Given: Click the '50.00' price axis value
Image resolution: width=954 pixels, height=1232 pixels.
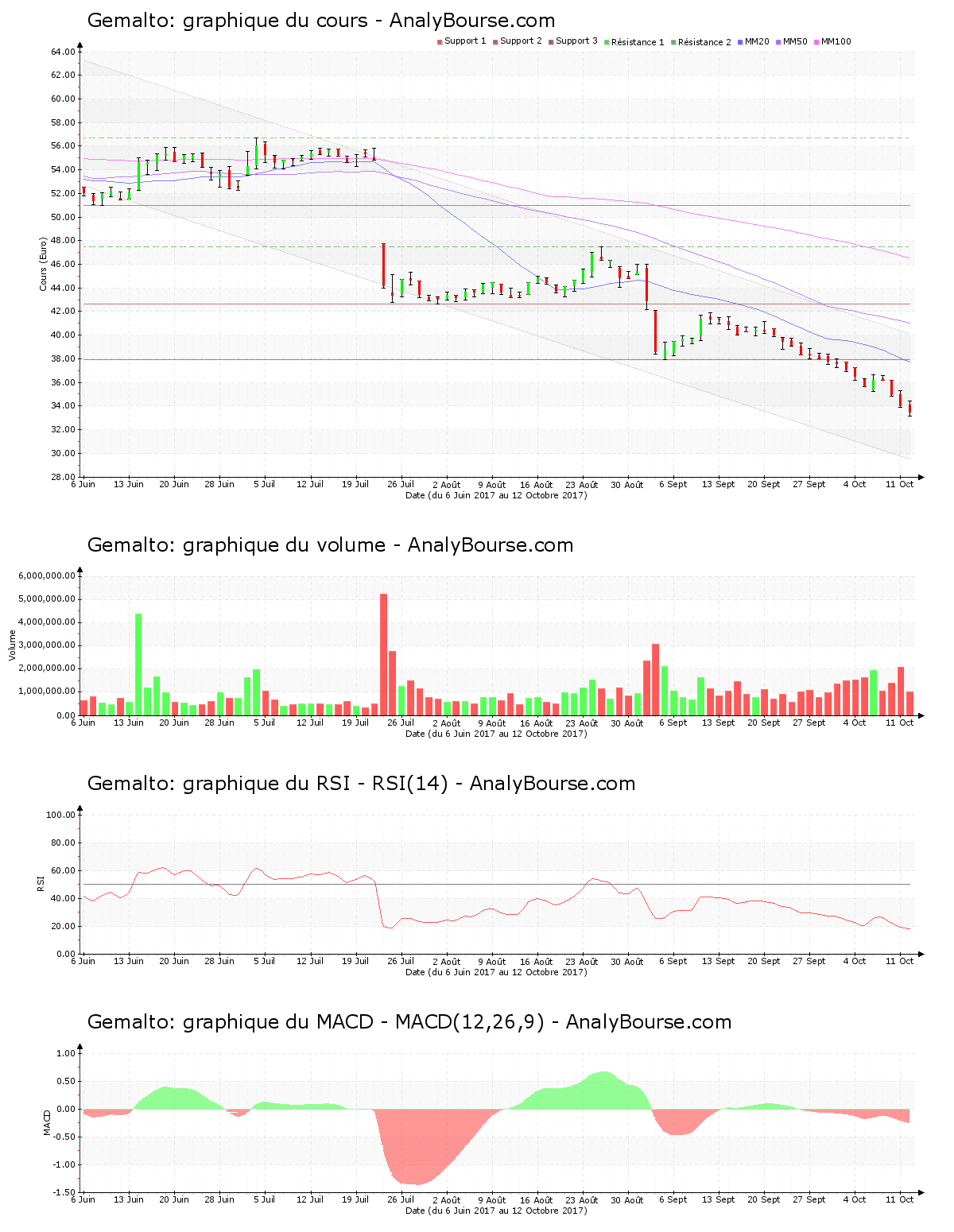Looking at the screenshot, I should pos(63,217).
